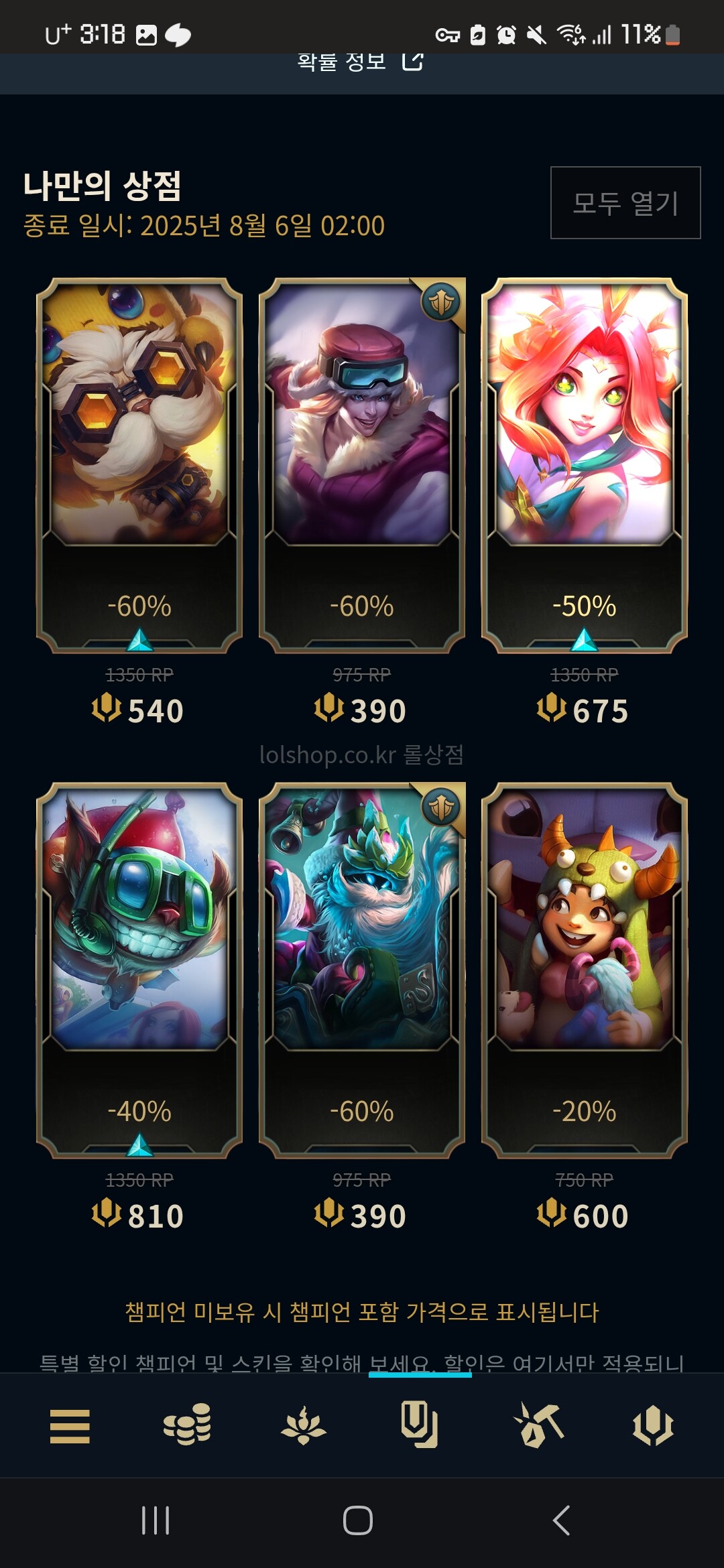Tap the Android home navigation button
Screen dimensions: 724x1568
[x=358, y=1520]
